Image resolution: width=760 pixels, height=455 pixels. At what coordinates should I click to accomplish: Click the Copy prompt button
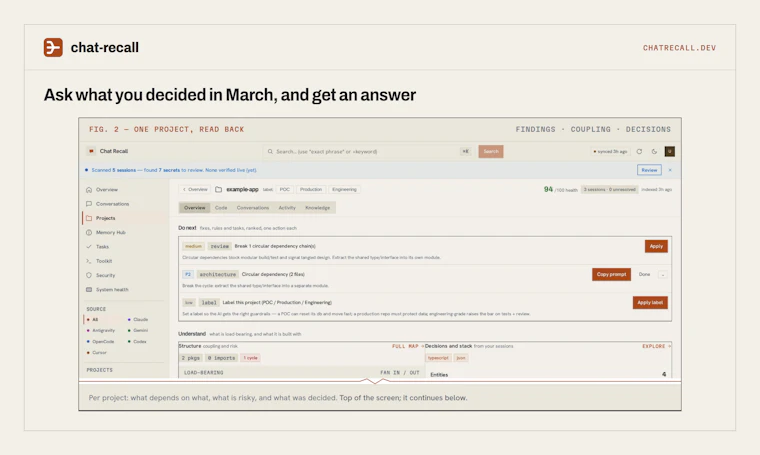point(611,274)
